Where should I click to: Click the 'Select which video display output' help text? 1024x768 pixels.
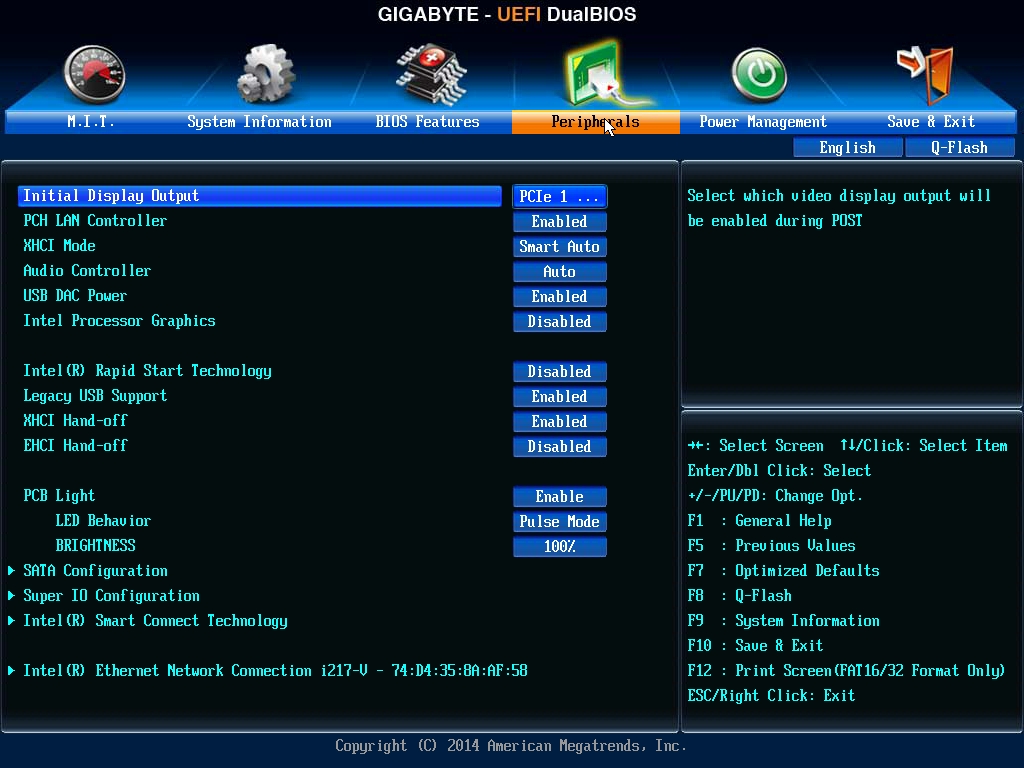[839, 208]
